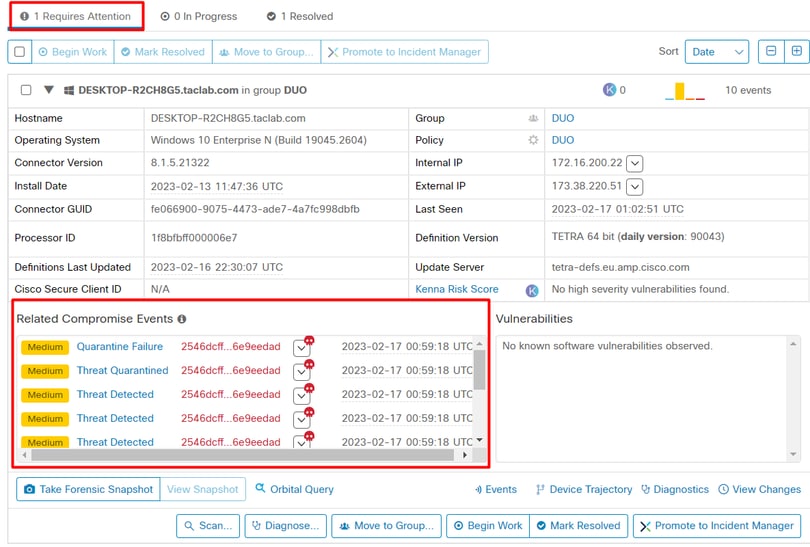Image resolution: width=810 pixels, height=547 pixels.
Task: Collapse all entries with the minus icon
Action: pyautogui.click(x=771, y=51)
